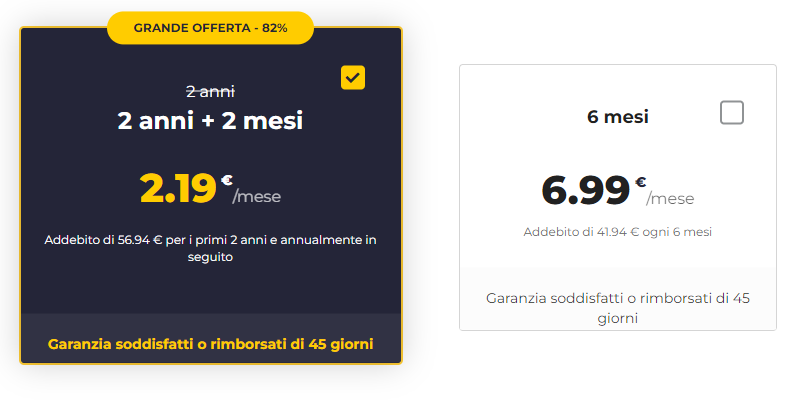Tick the empty 6 mesi plan checkbox
The width and height of the screenshot is (805, 410).
tap(732, 113)
